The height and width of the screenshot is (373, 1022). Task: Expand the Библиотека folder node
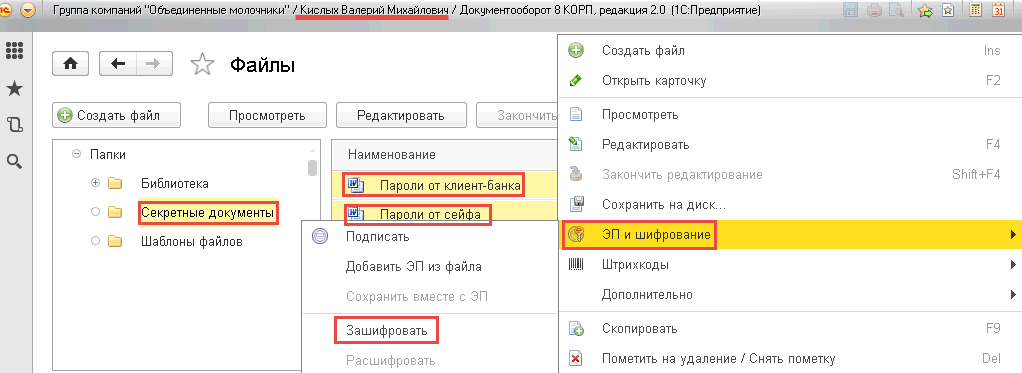coord(95,183)
